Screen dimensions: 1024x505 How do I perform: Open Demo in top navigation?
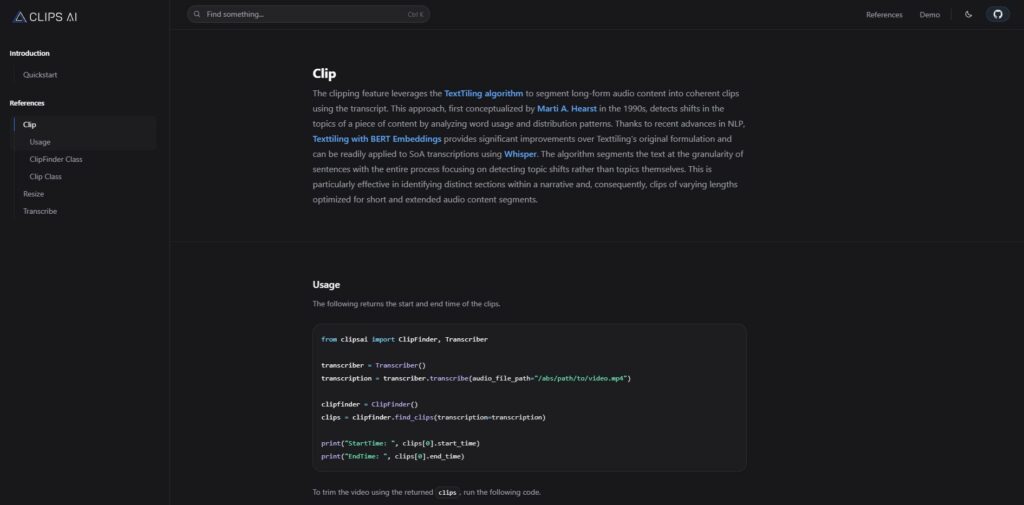(x=929, y=14)
